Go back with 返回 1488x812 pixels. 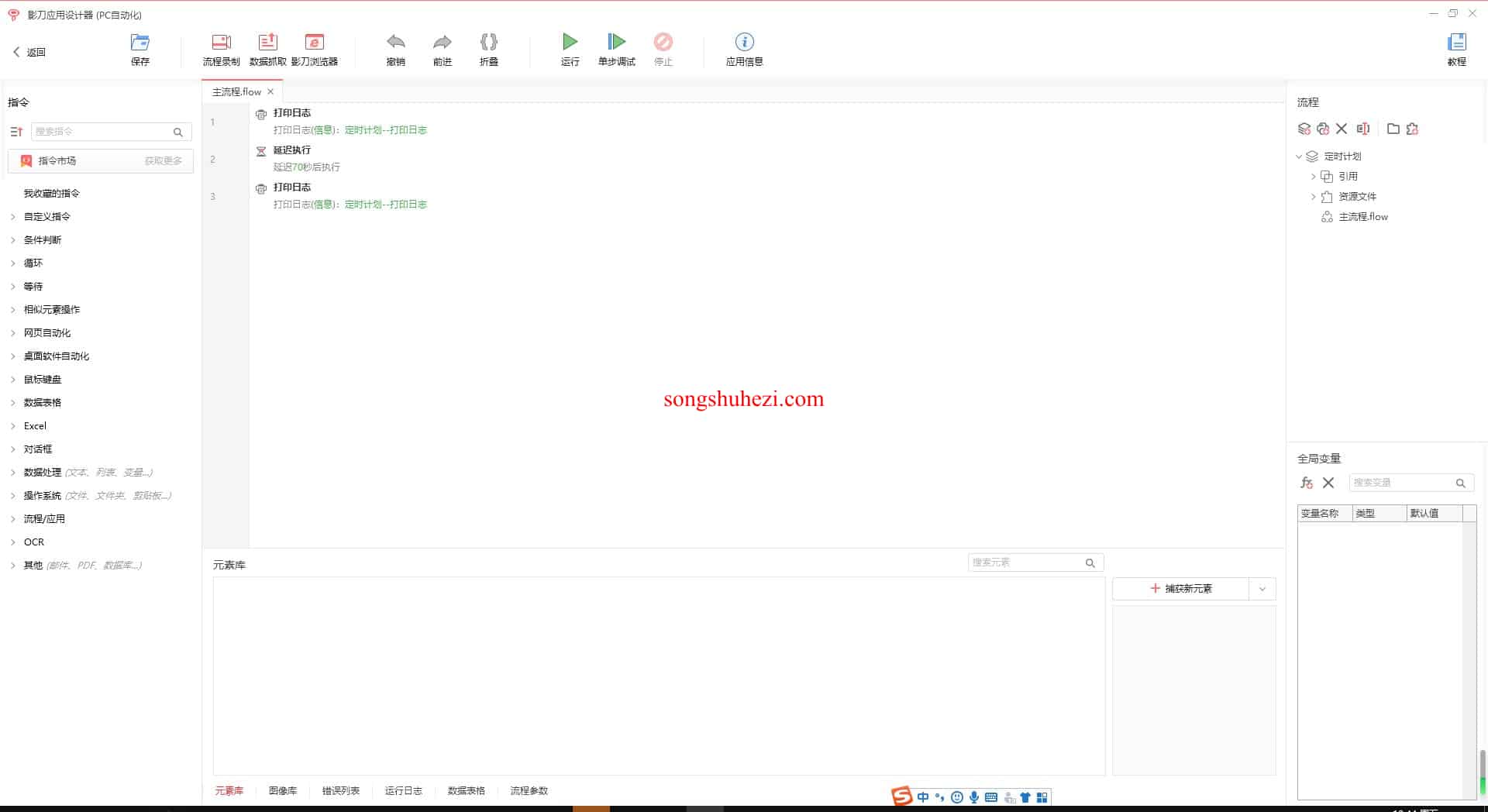(x=29, y=52)
